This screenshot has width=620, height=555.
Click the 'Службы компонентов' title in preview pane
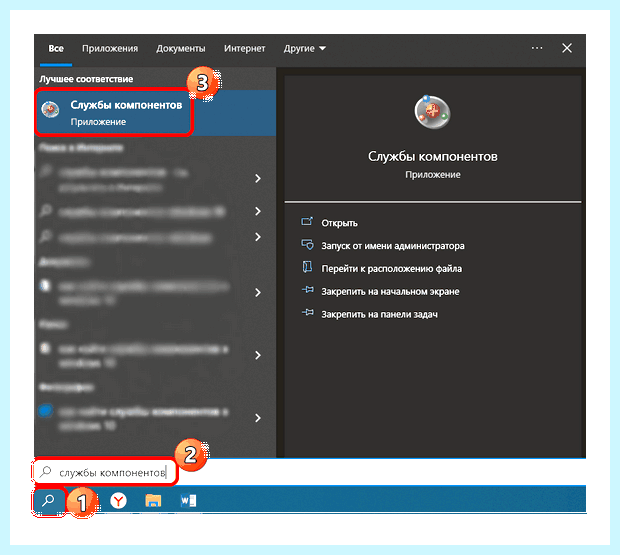pyautogui.click(x=433, y=157)
